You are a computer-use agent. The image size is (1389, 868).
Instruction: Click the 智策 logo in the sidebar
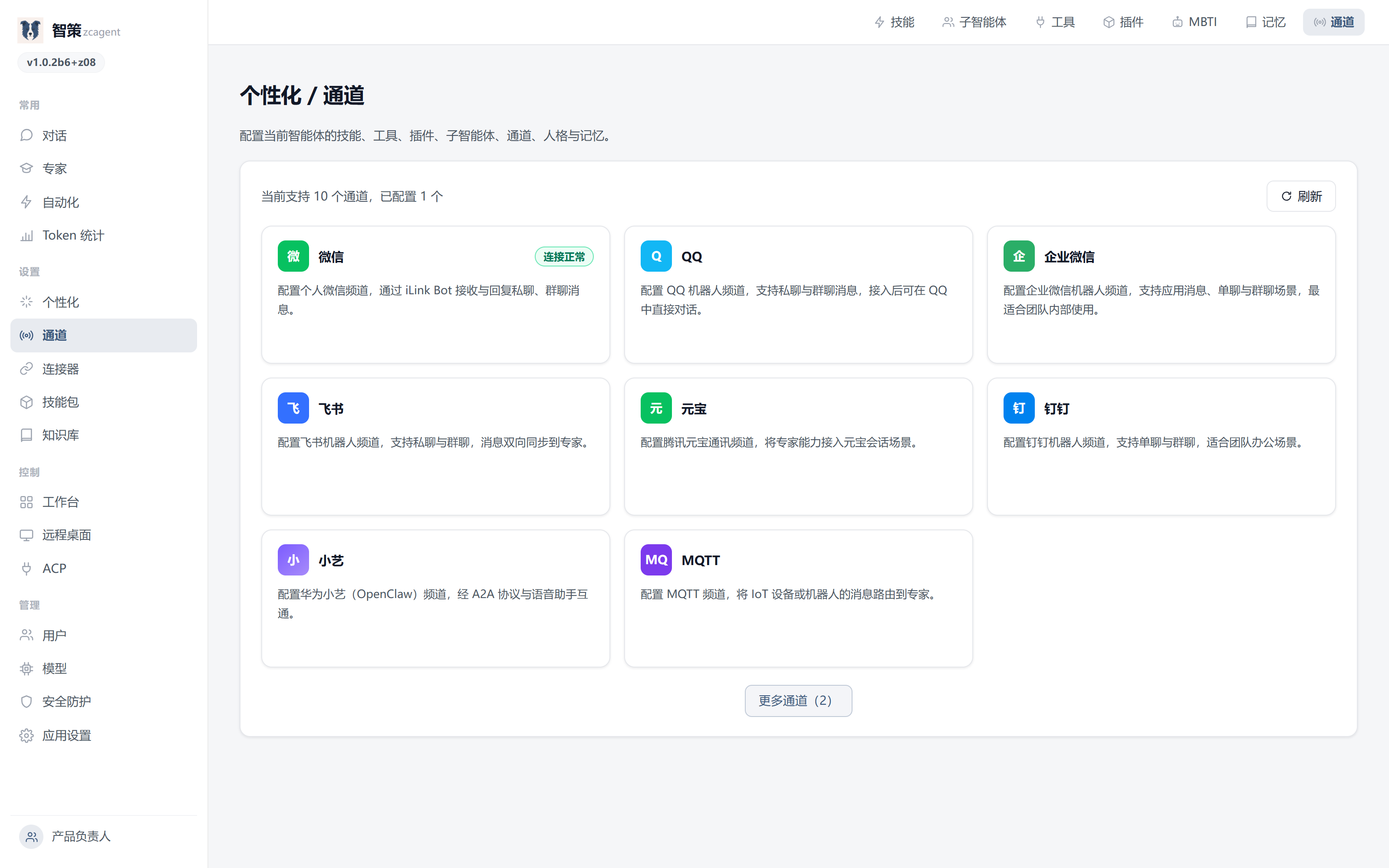[30, 30]
